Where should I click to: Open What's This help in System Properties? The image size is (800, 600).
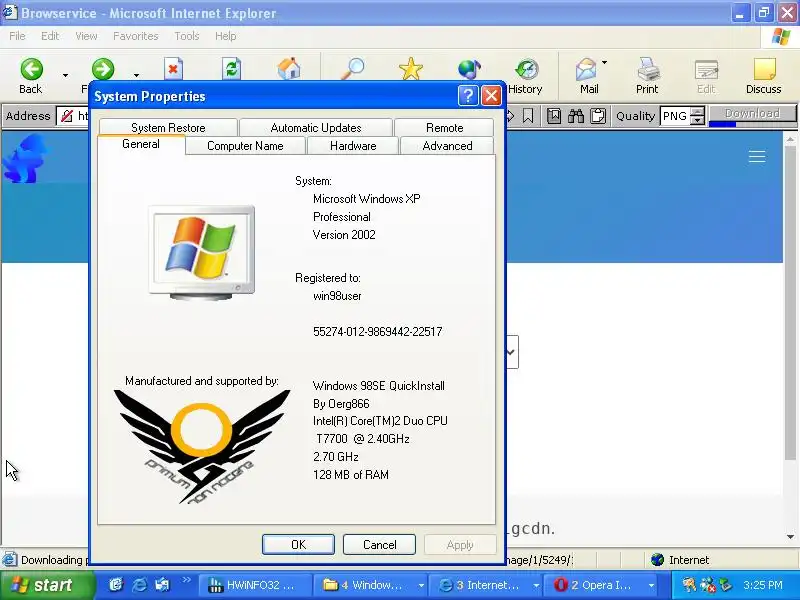468,96
